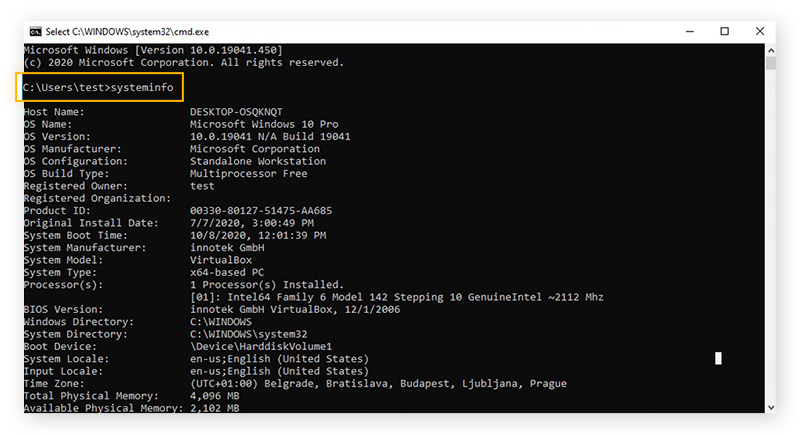Click the scrollbar up arrow
The image size is (800, 435).
click(771, 50)
